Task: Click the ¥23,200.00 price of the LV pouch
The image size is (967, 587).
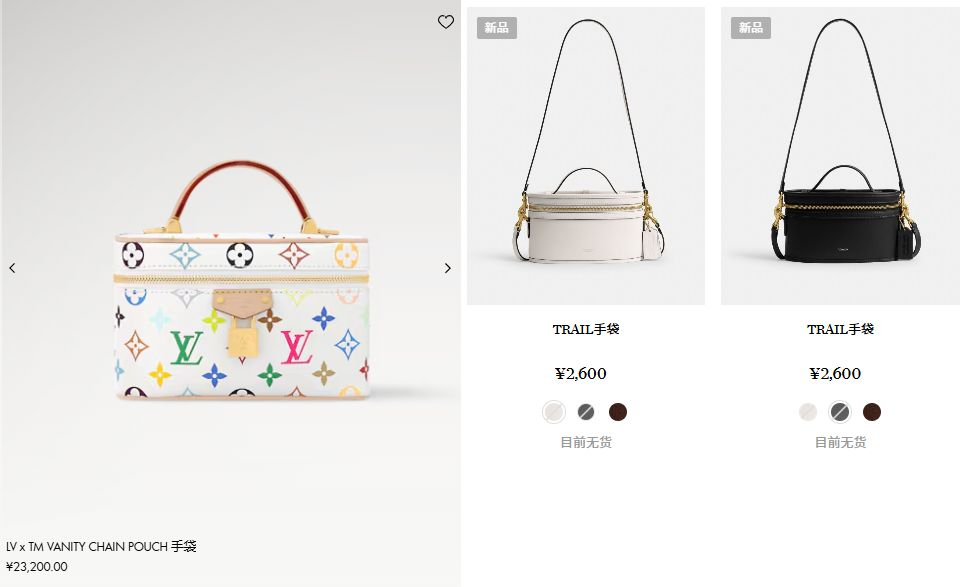Action: 37,567
